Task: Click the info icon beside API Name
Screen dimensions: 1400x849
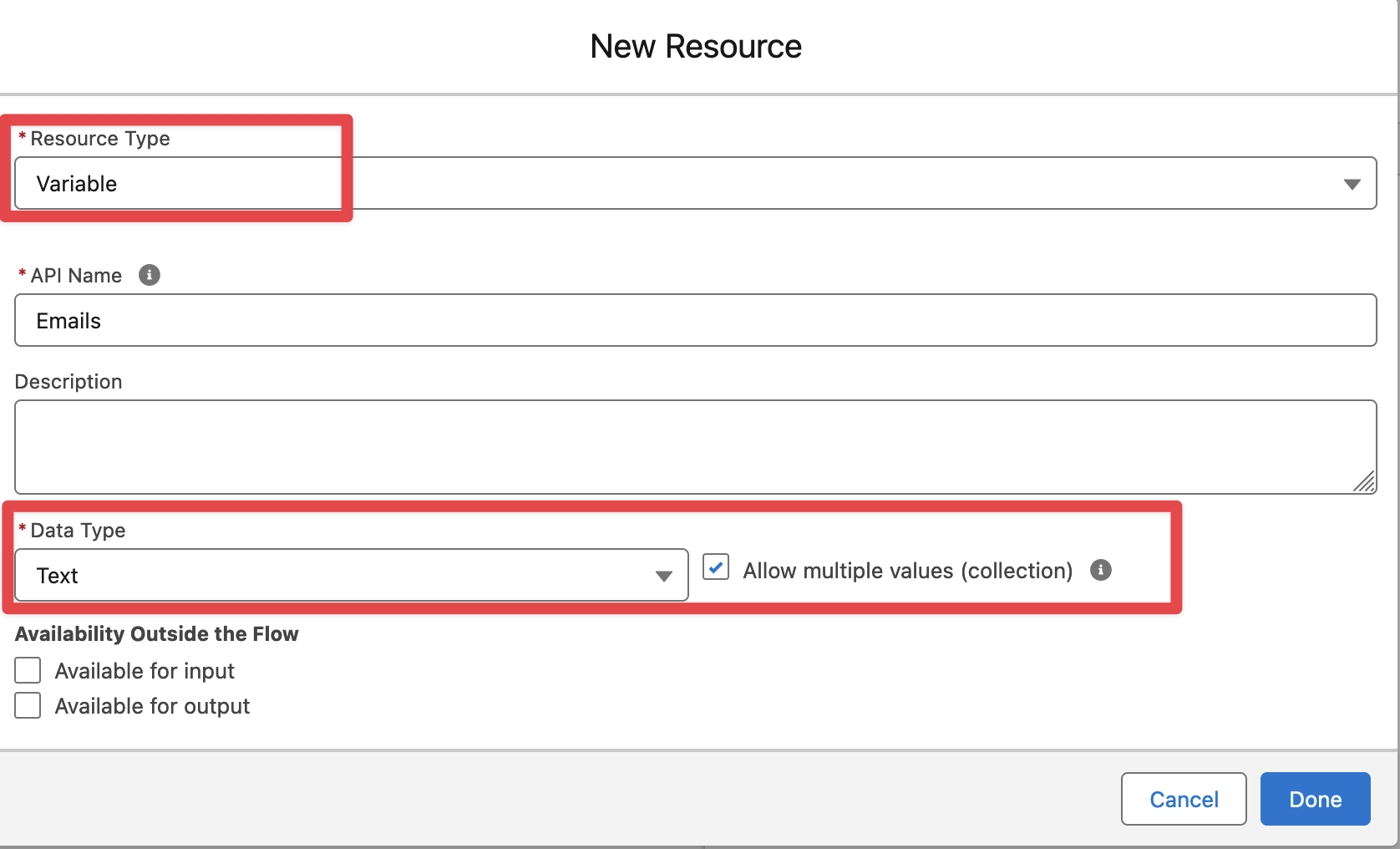Action: [x=150, y=275]
